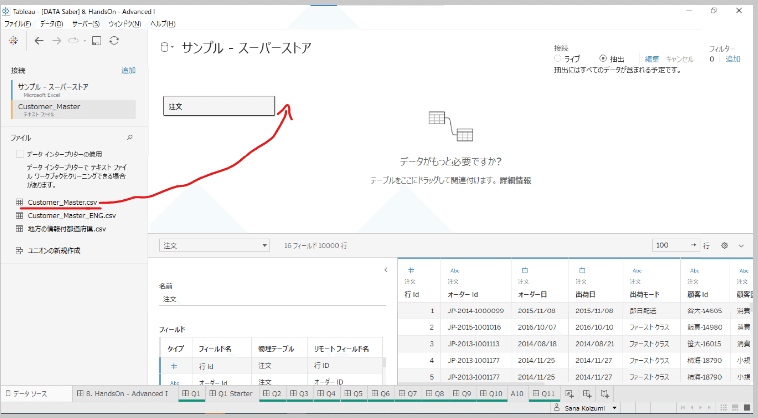
Task: Open the ファイル(F) menu
Action: pyautogui.click(x=18, y=24)
